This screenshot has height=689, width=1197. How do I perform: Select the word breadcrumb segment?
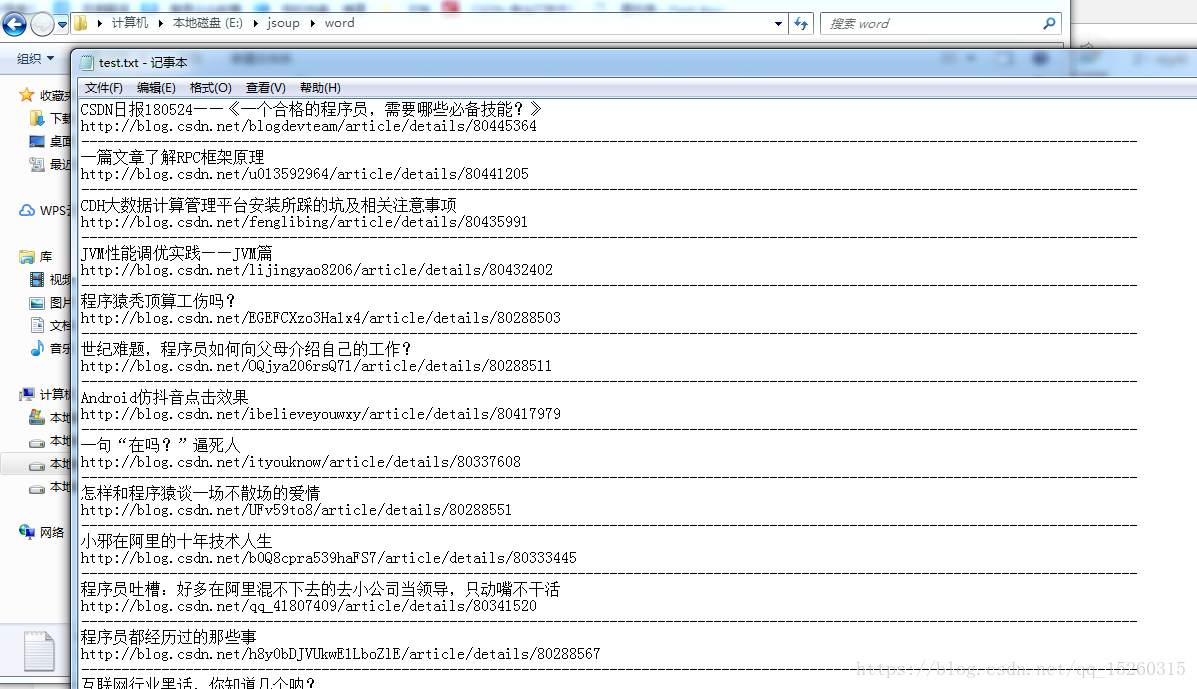click(340, 23)
